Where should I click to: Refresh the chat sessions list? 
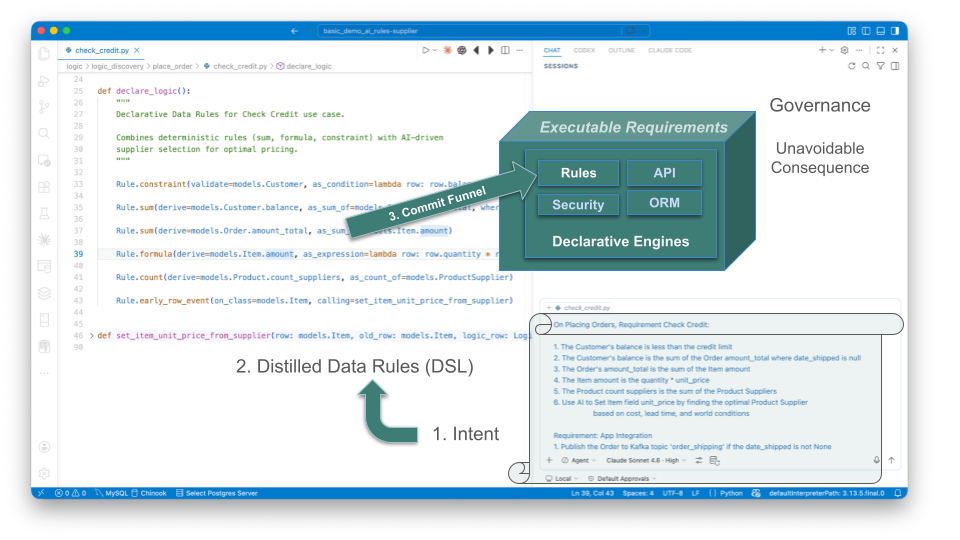click(x=852, y=66)
